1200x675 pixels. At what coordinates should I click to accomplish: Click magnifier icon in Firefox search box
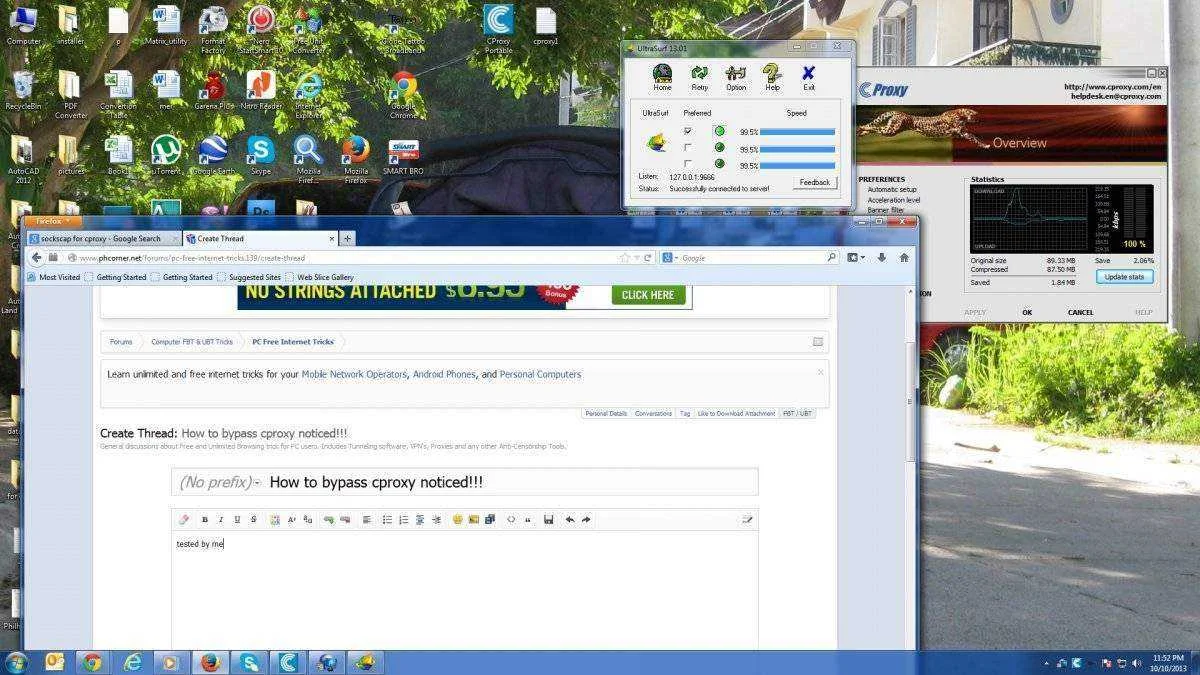click(831, 258)
